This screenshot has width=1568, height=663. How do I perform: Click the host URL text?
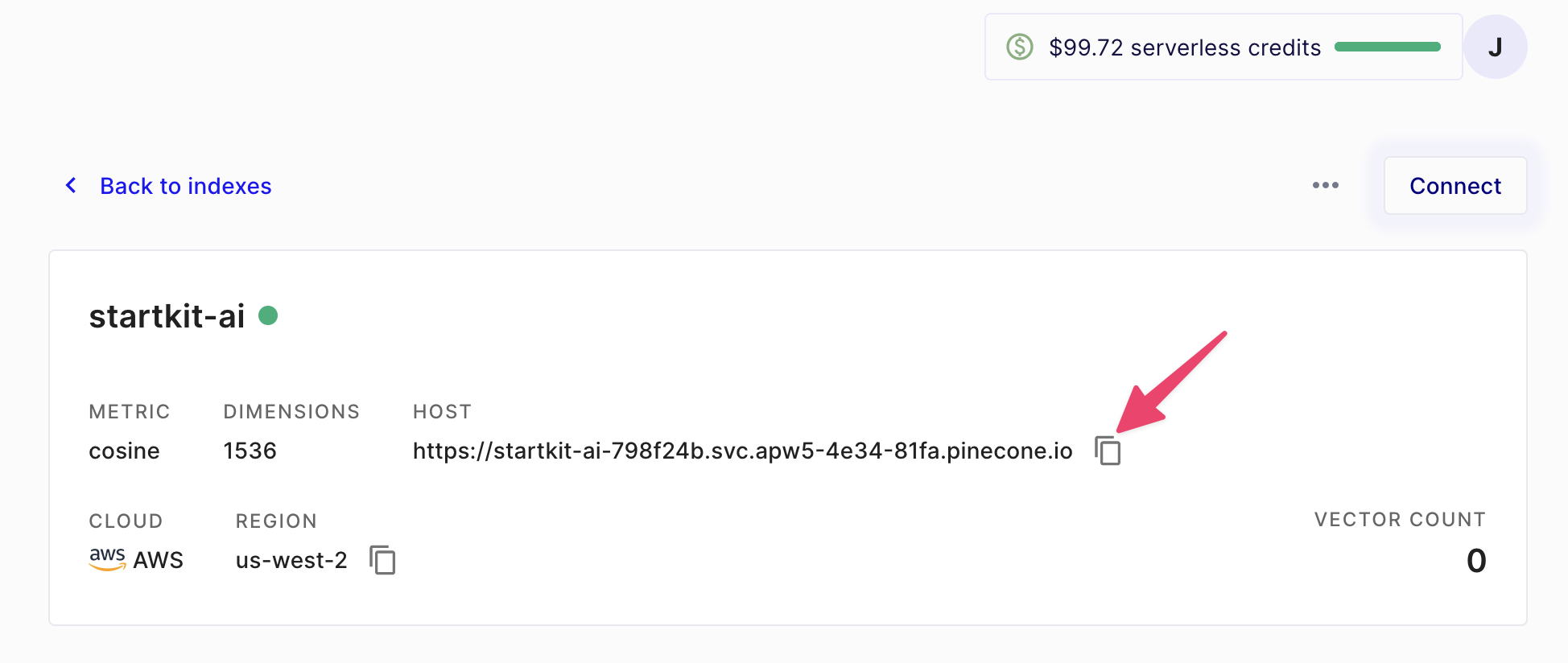(742, 451)
